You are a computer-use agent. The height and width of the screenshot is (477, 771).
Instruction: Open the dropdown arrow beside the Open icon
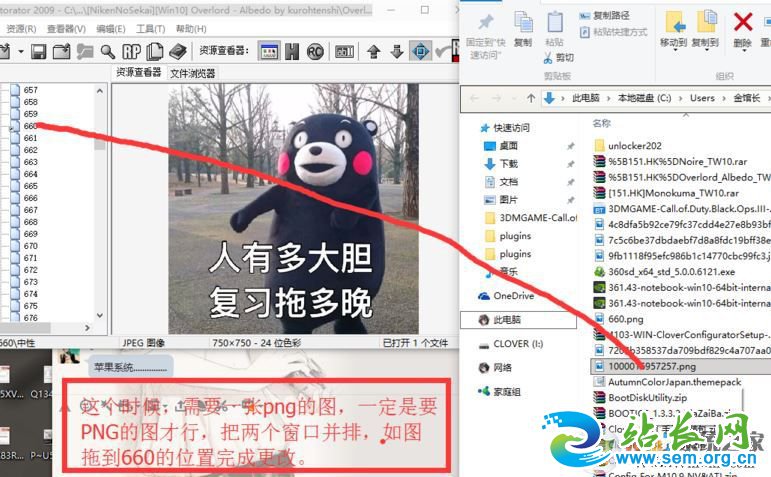coord(21,51)
